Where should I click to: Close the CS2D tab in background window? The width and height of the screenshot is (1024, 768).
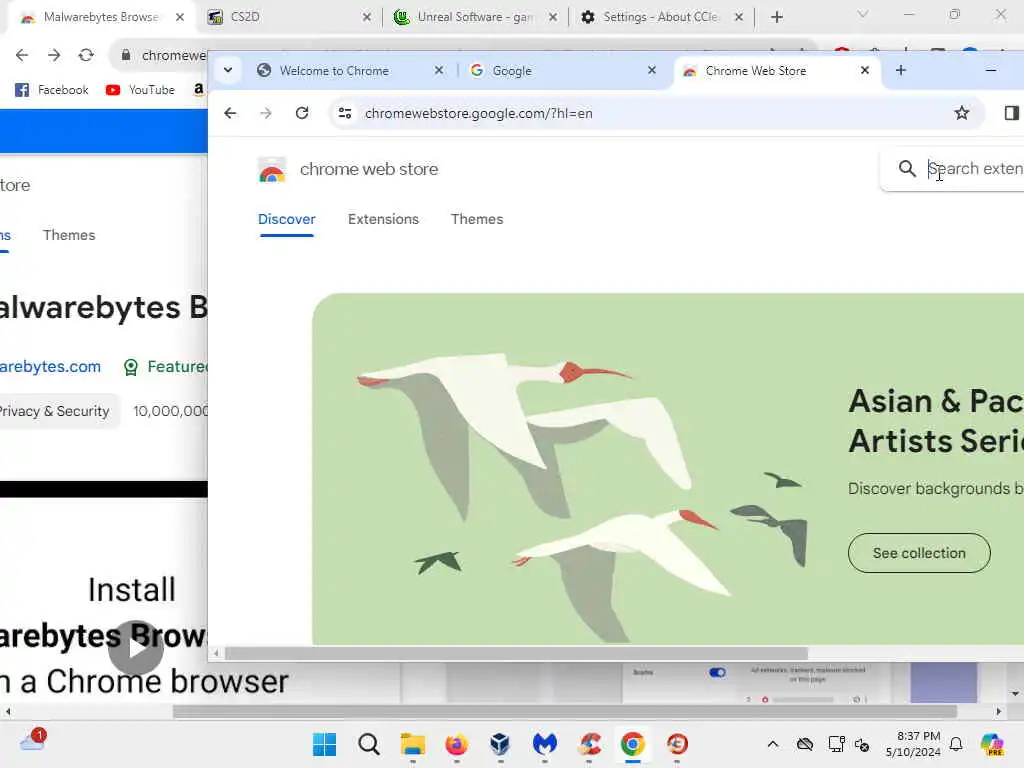[x=367, y=17]
